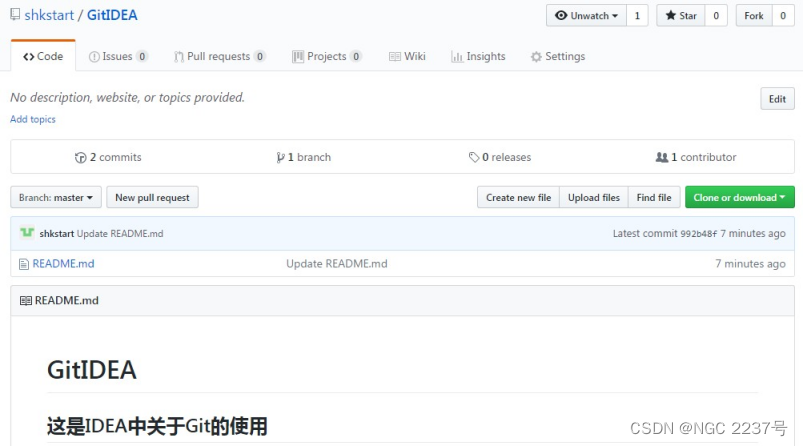Click the book icon in README.md header
Screen dimensions: 803x446
tap(26, 301)
